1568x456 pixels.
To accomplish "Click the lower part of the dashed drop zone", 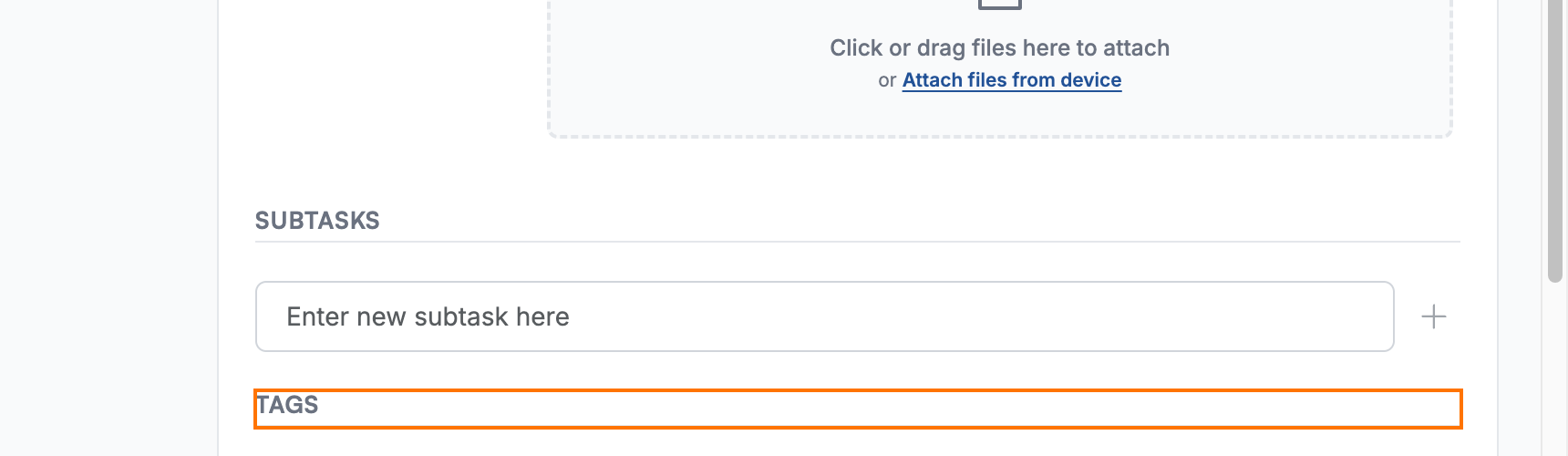I will point(1000,117).
